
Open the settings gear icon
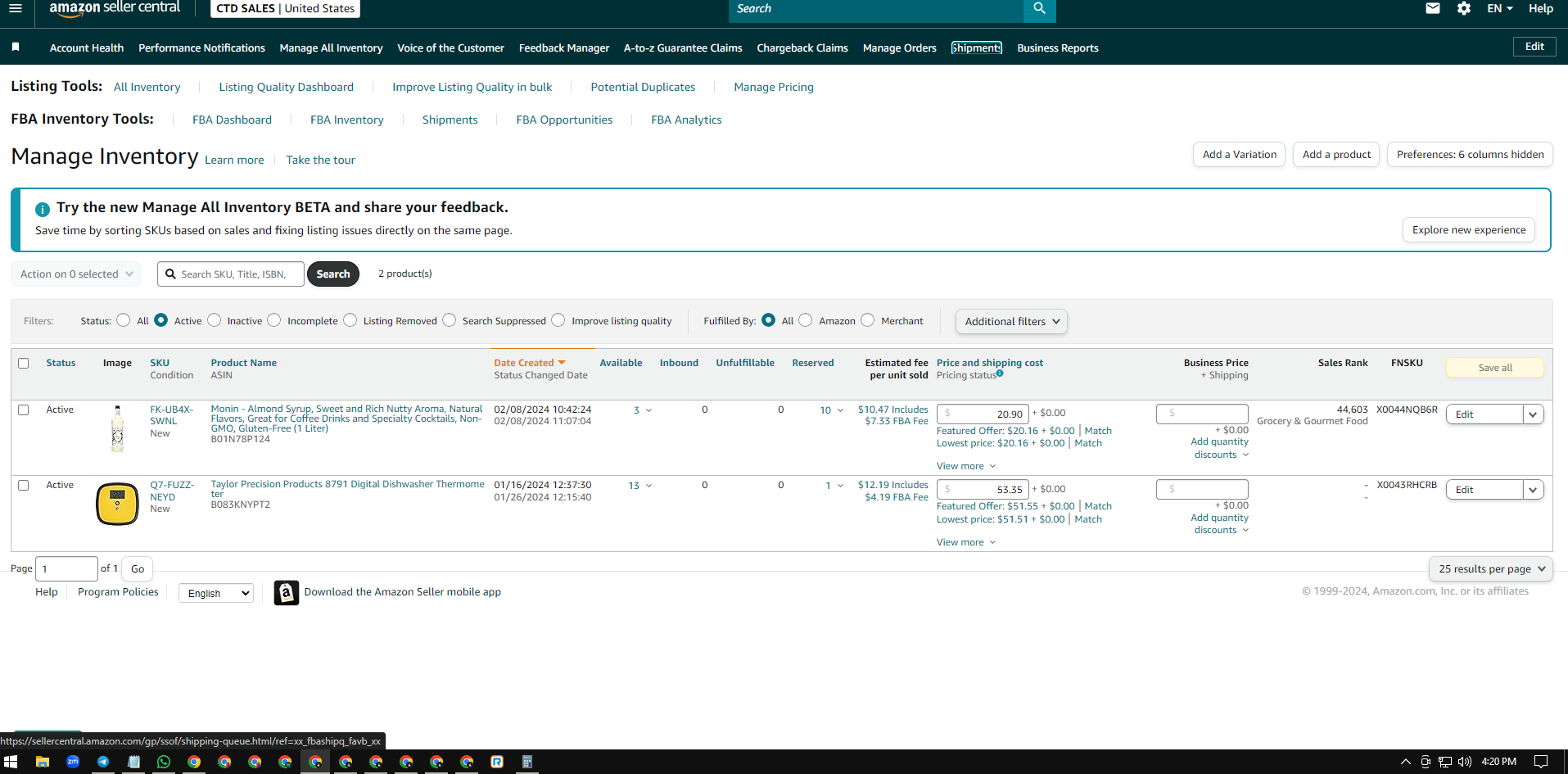(x=1464, y=8)
